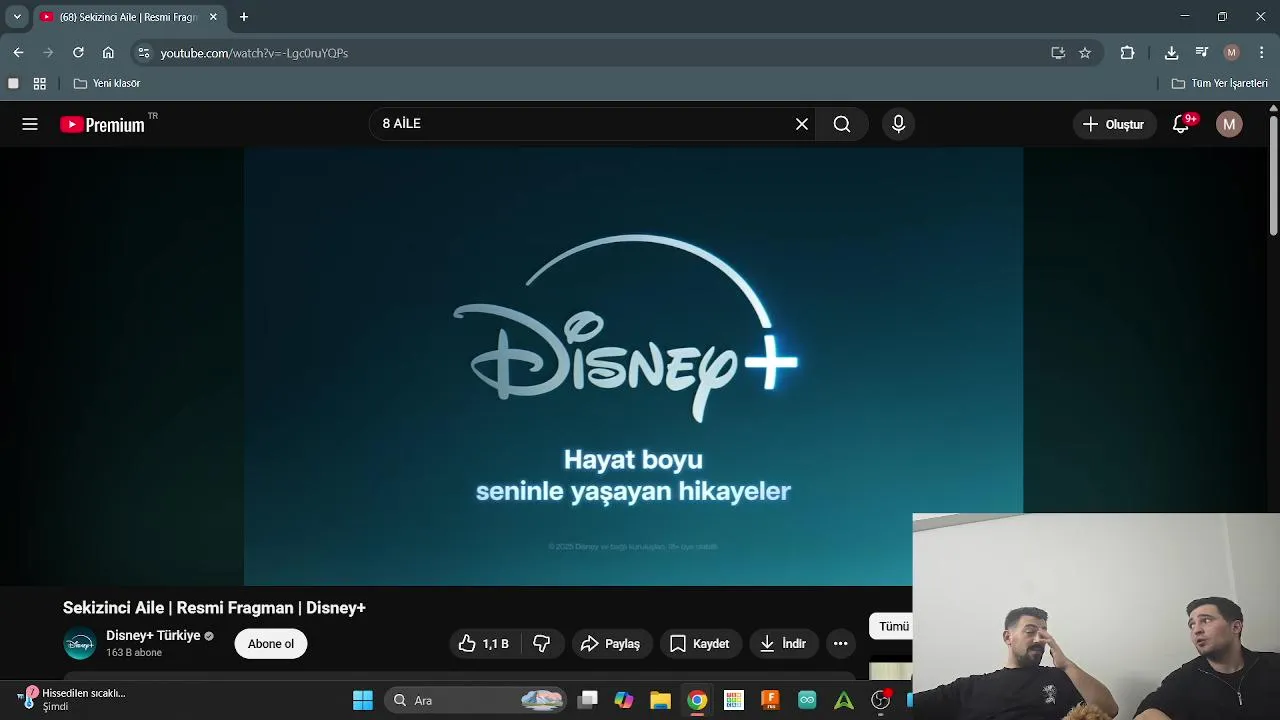Reload the current page
This screenshot has height=720, width=1280.
[x=78, y=53]
